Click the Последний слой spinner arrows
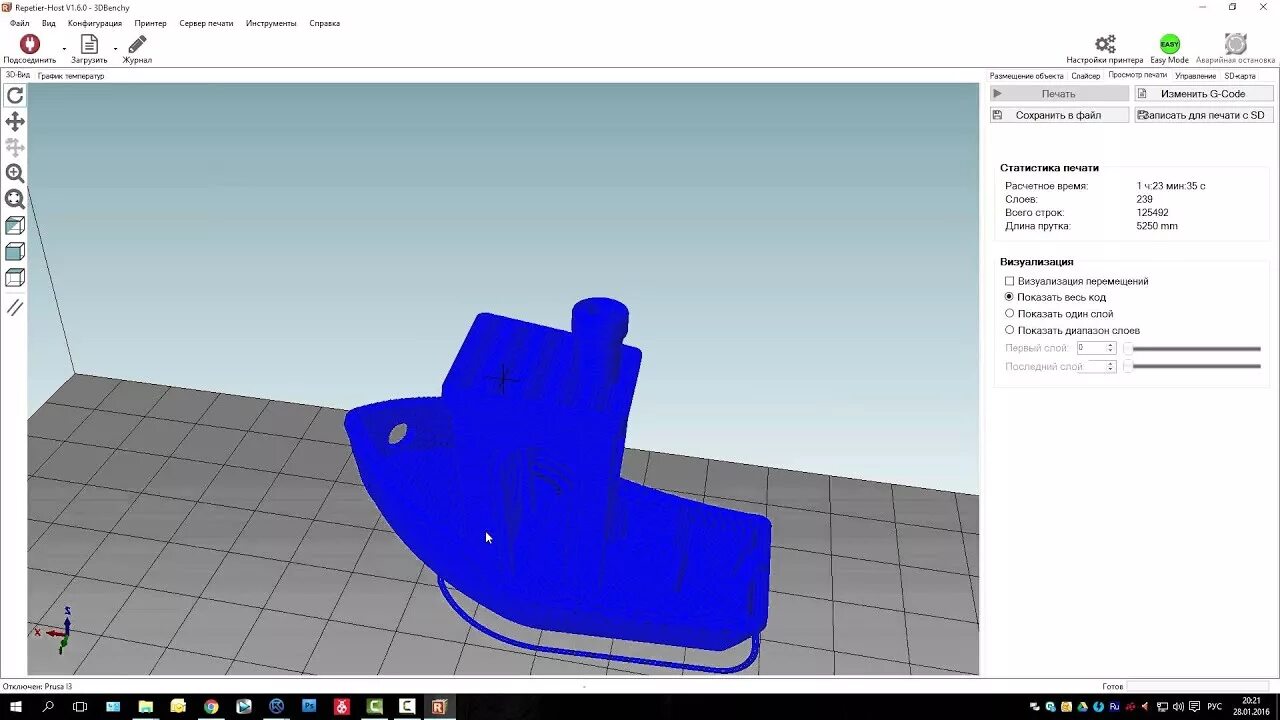The image size is (1280, 720). coord(1110,367)
